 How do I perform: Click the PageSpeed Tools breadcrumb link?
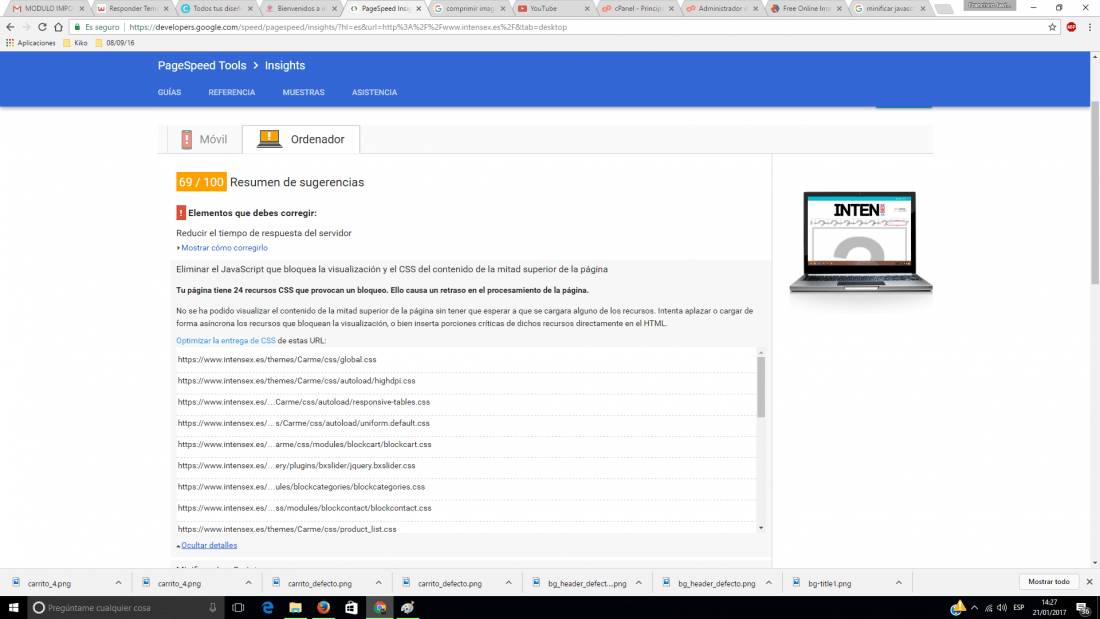pos(202,65)
